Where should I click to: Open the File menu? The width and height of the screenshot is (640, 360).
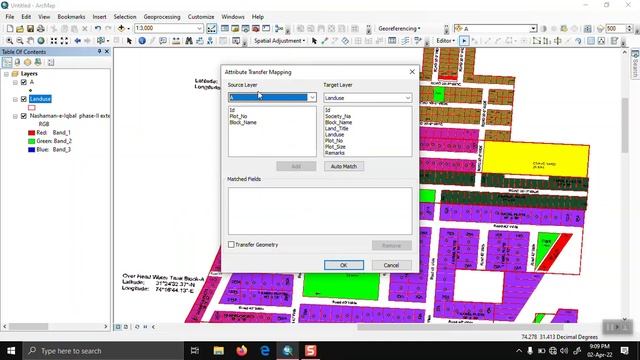tap(10, 17)
